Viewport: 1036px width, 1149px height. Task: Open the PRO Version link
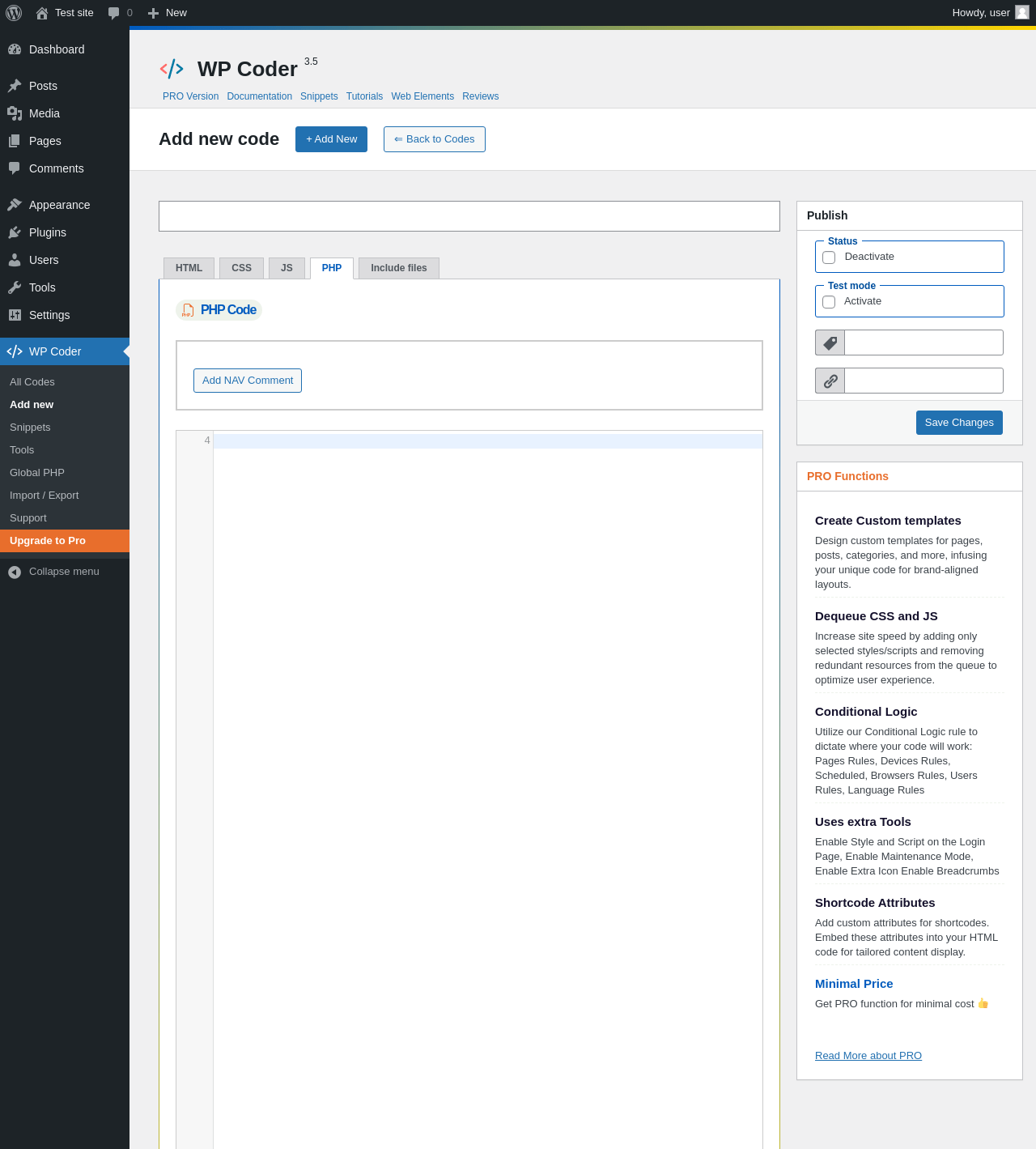[190, 96]
